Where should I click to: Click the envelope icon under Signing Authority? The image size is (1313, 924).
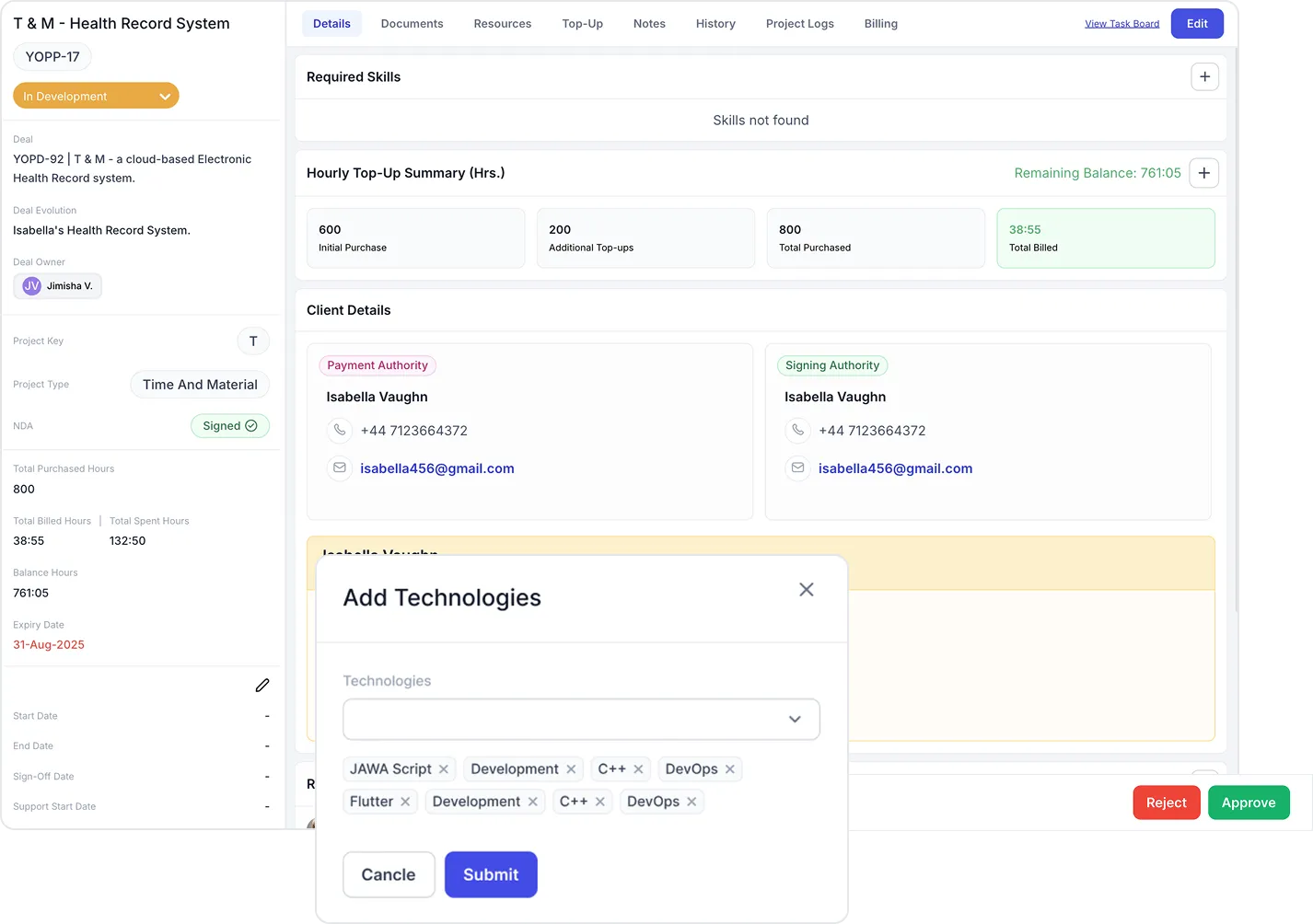[x=797, y=468]
